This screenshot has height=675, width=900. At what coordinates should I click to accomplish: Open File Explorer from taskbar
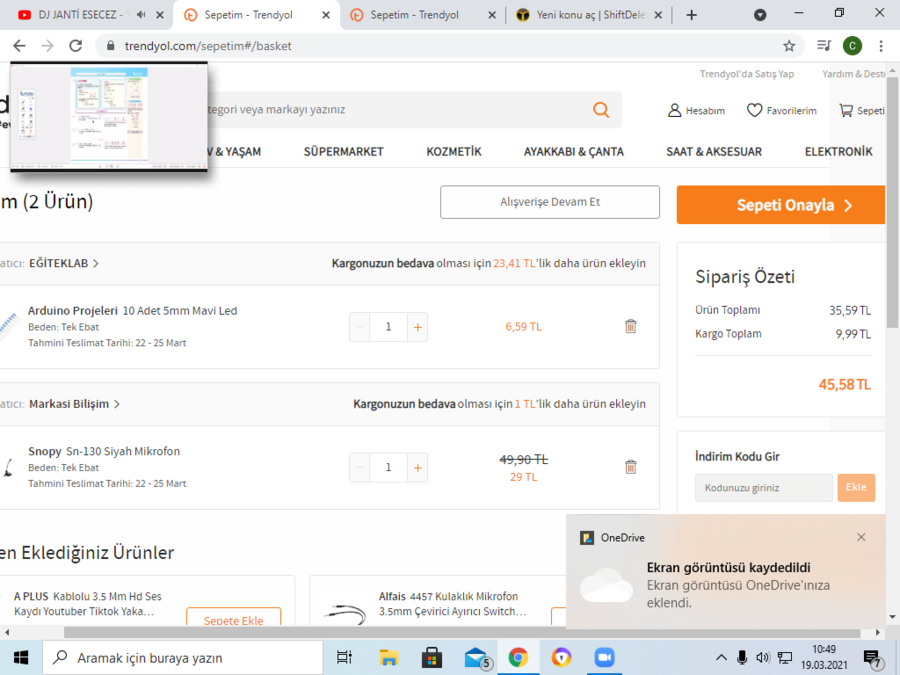[x=389, y=658]
